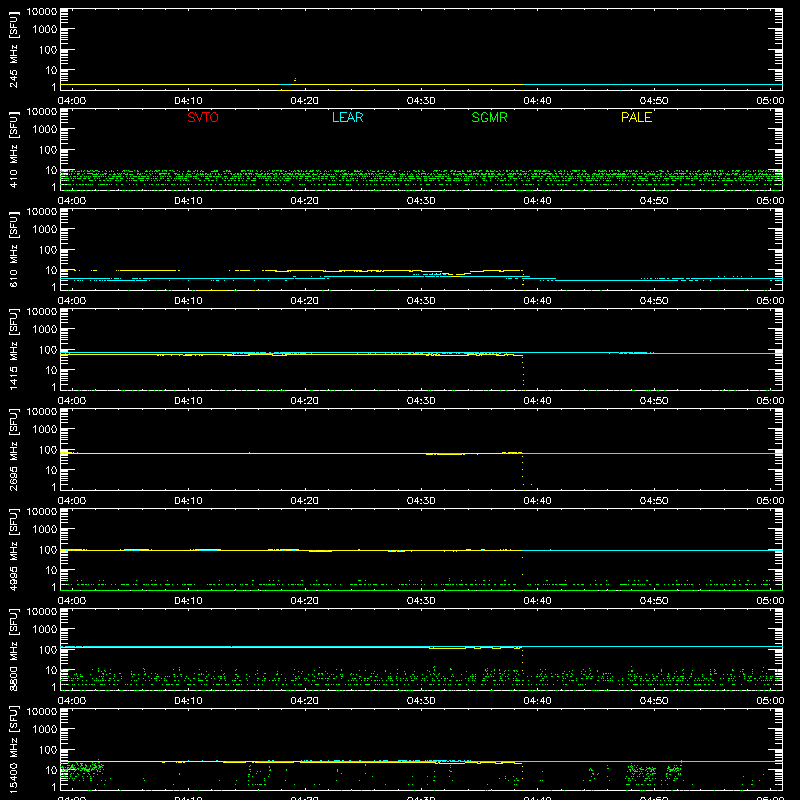The width and height of the screenshot is (800, 800).
Task: Select the 1415 MHz [SFU] axis label
Action: pyautogui.click(x=13, y=349)
